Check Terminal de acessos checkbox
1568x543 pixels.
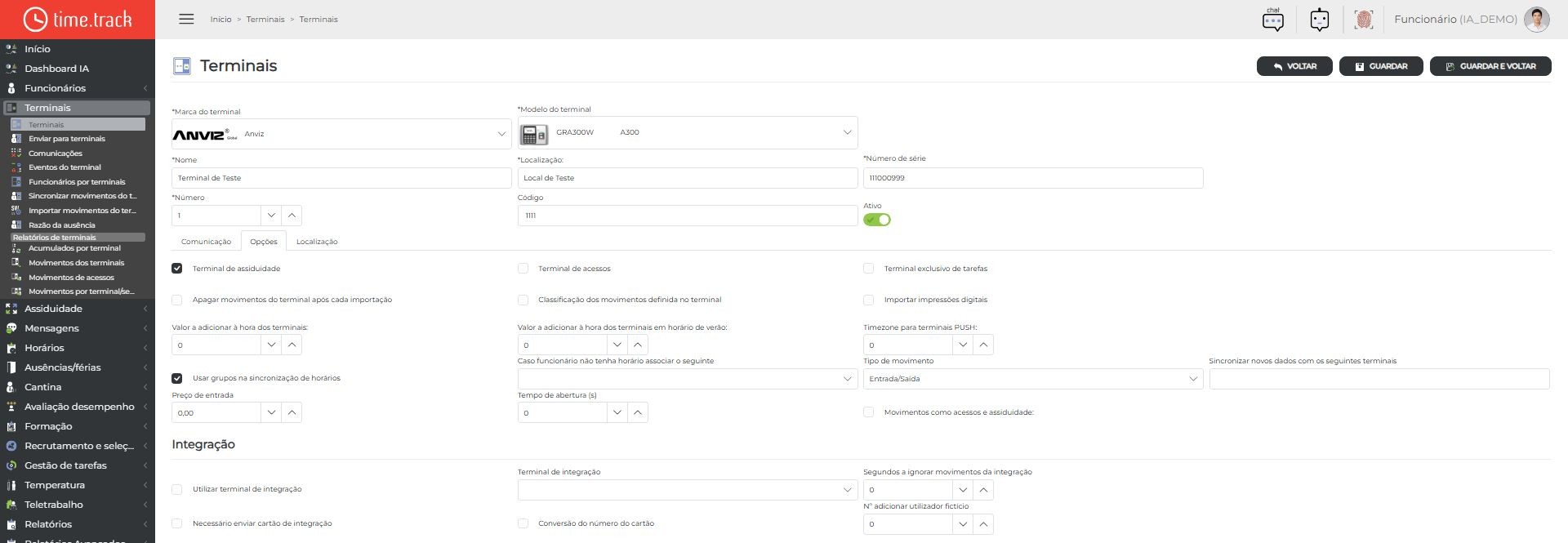tap(523, 268)
